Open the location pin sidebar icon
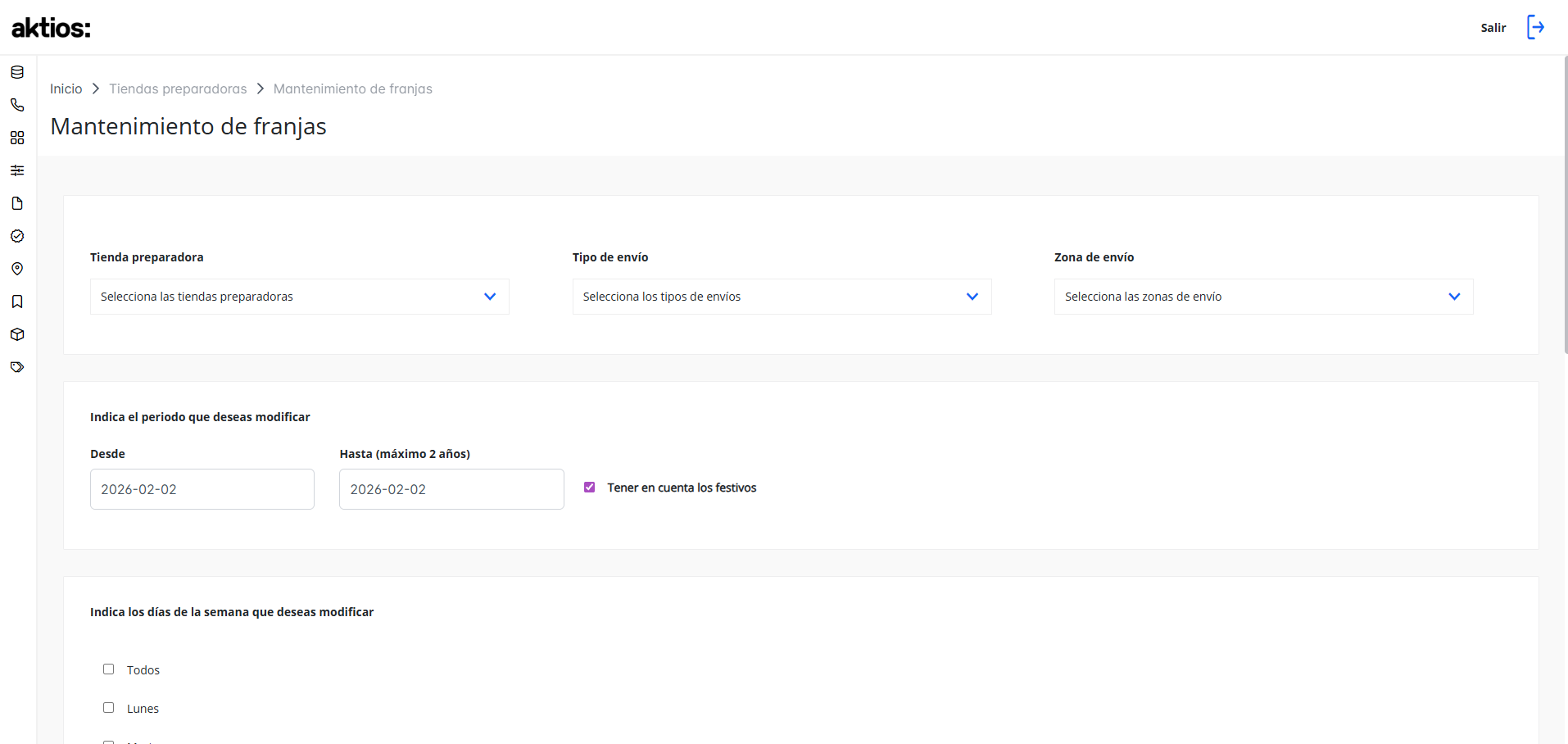 click(x=17, y=269)
